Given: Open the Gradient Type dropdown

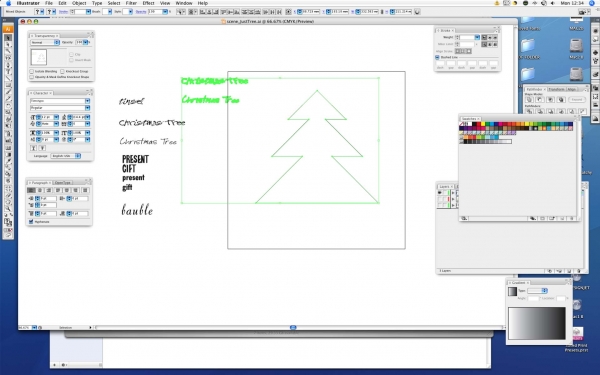Looking at the screenshot, I should pyautogui.click(x=537, y=291).
